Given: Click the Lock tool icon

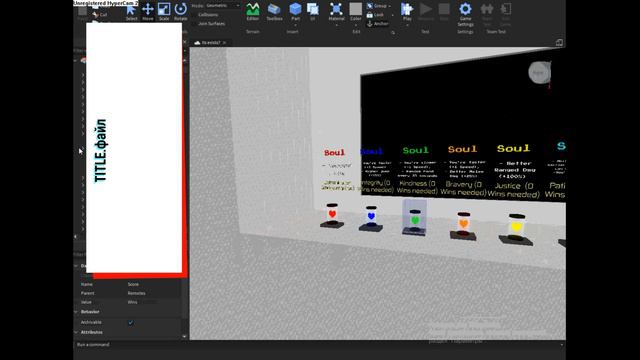Looking at the screenshot, I should click(370, 15).
